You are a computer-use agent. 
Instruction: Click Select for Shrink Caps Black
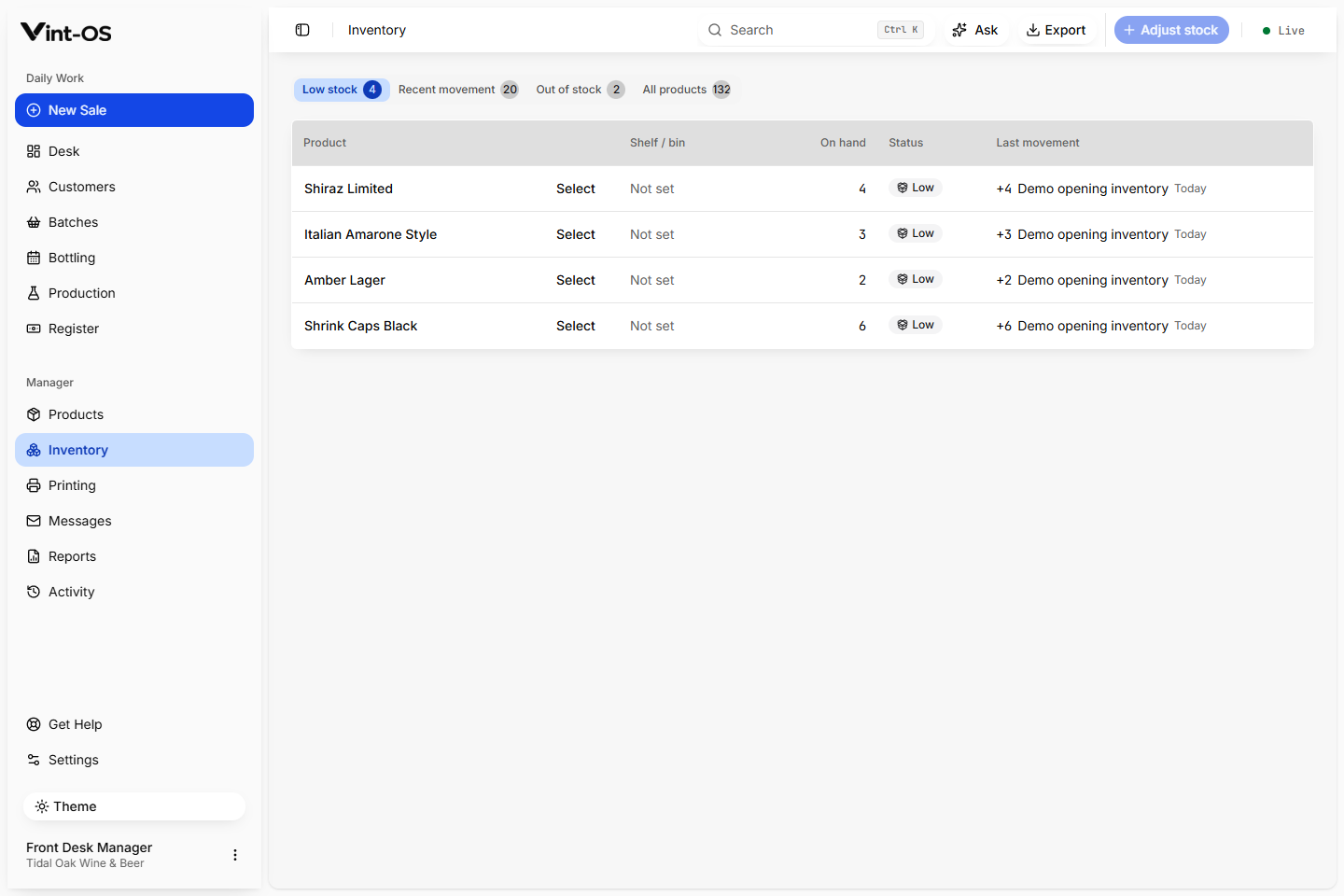point(576,326)
